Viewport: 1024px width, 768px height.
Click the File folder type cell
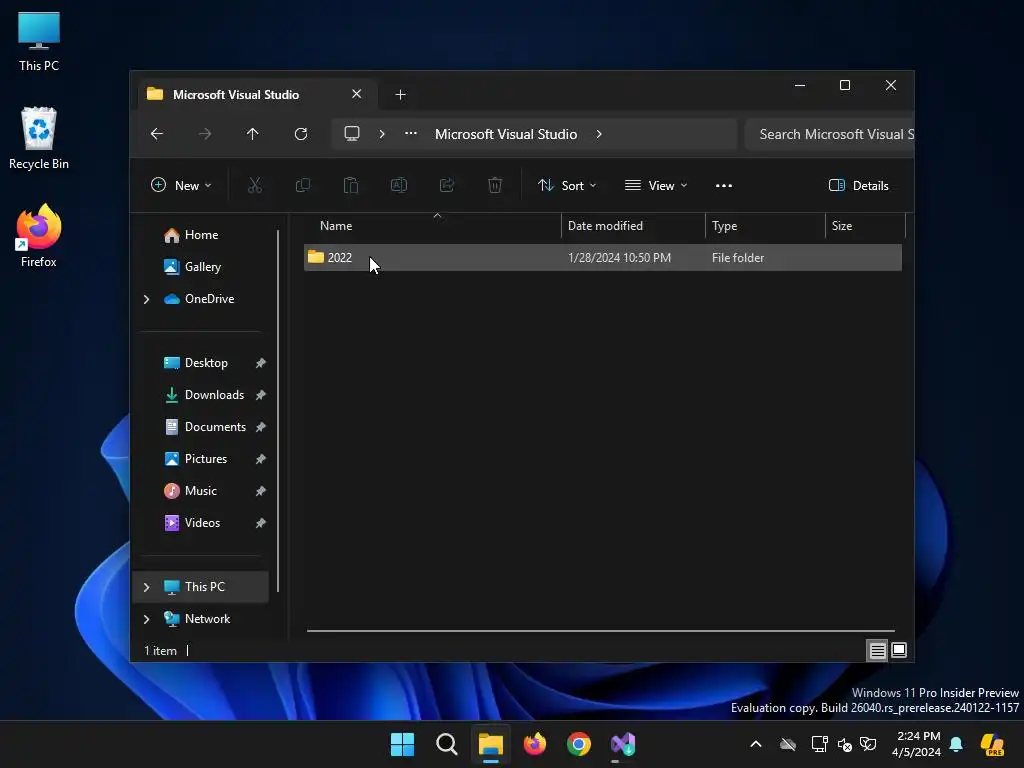click(738, 258)
